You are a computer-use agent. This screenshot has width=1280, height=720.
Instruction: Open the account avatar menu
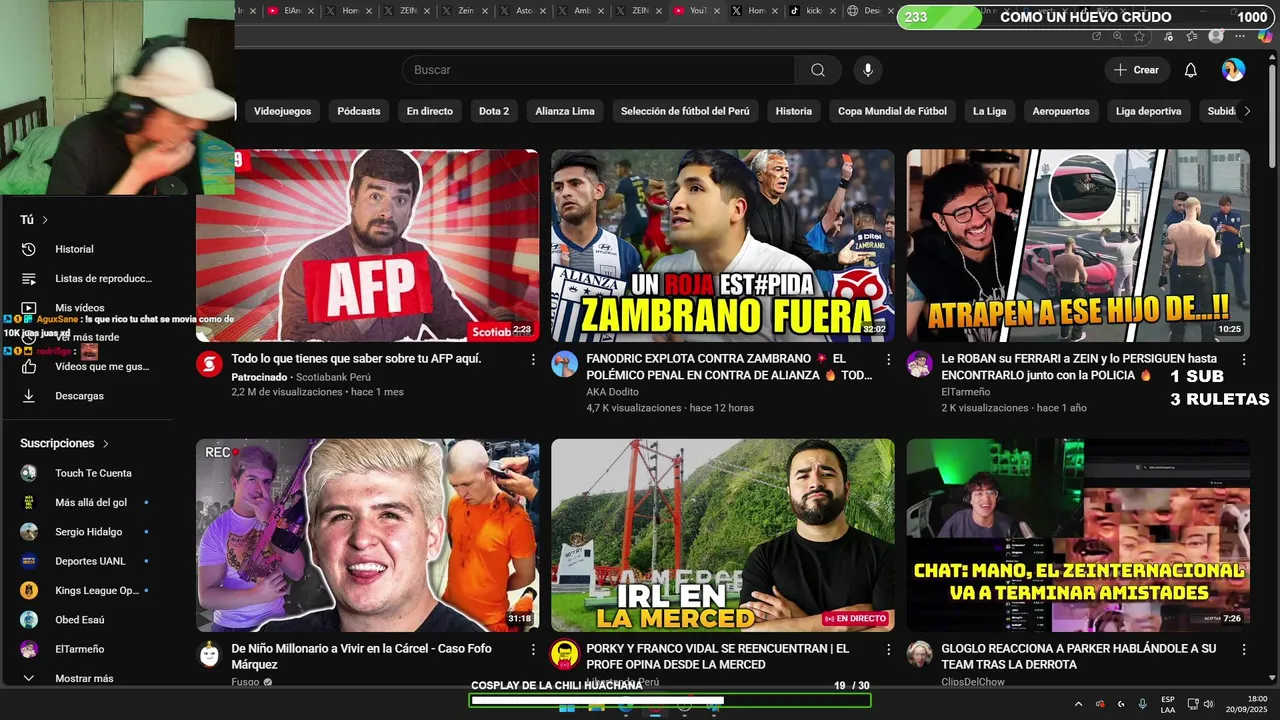1233,70
